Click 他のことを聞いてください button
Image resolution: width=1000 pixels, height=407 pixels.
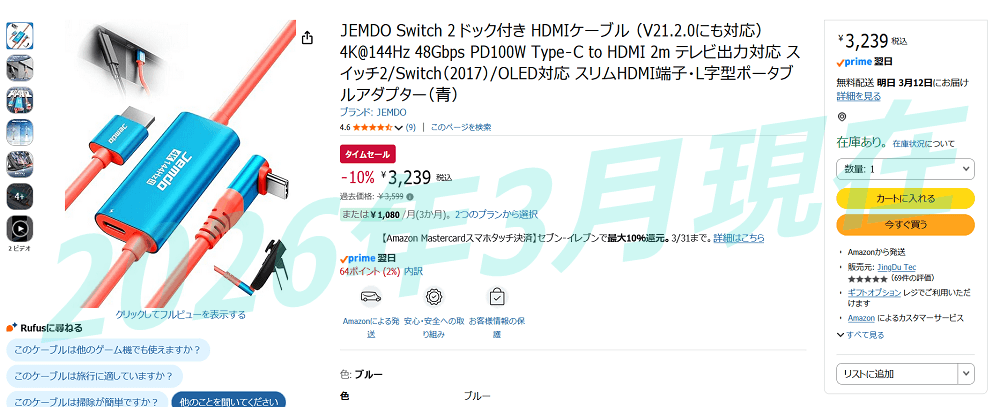(x=228, y=401)
